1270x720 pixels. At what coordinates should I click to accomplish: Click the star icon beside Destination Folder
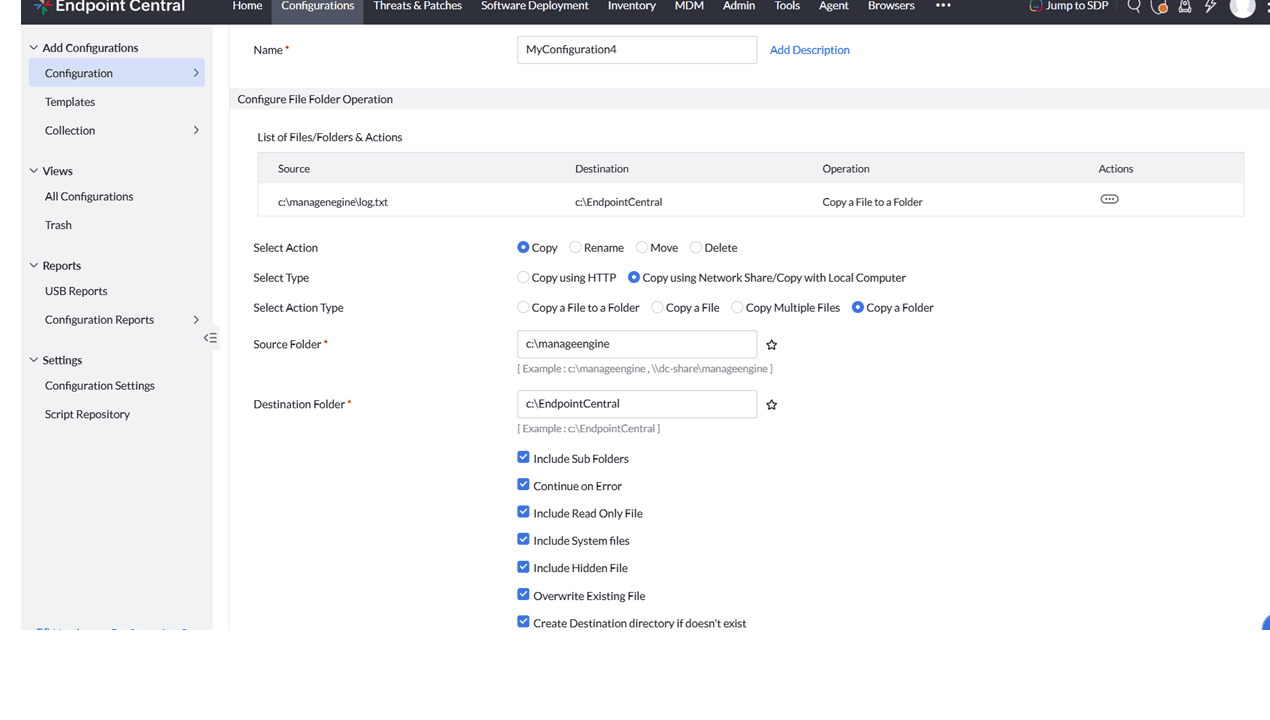[x=772, y=405]
